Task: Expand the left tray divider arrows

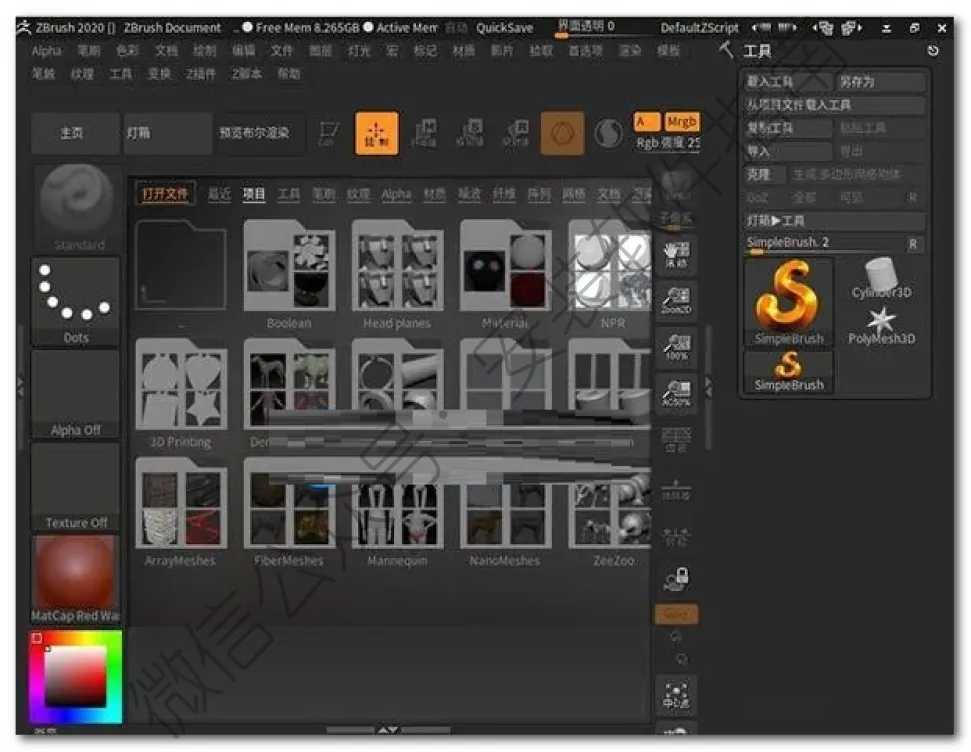Action: 20,388
